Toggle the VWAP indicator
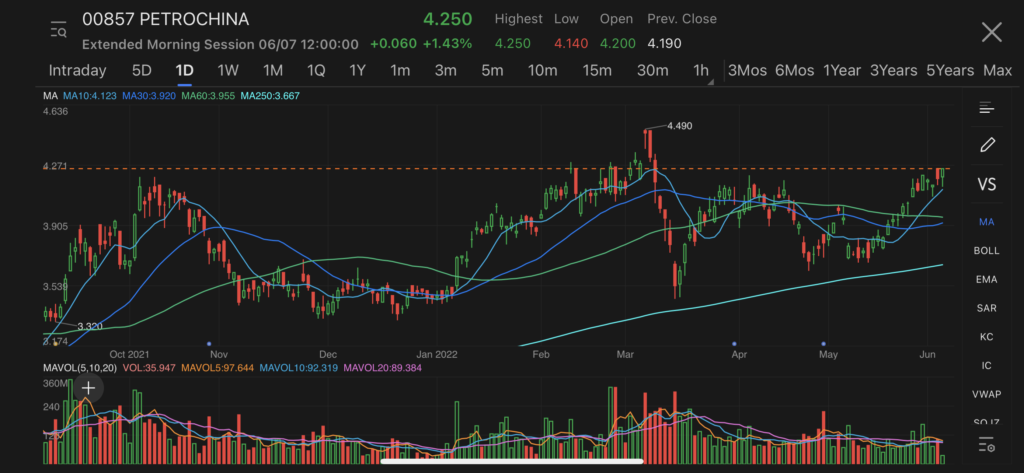Viewport: 1024px width, 473px height. coord(986,395)
